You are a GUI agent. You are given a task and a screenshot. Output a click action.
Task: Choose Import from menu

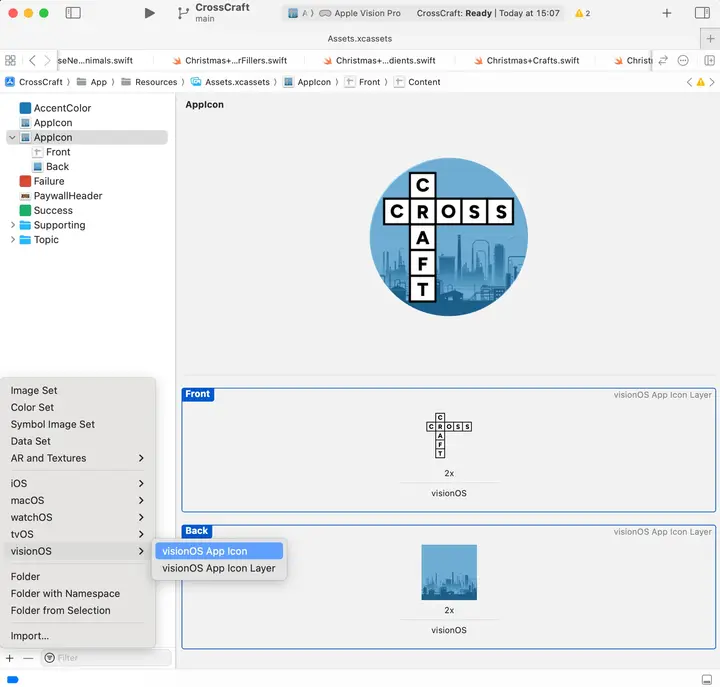[x=78, y=636]
